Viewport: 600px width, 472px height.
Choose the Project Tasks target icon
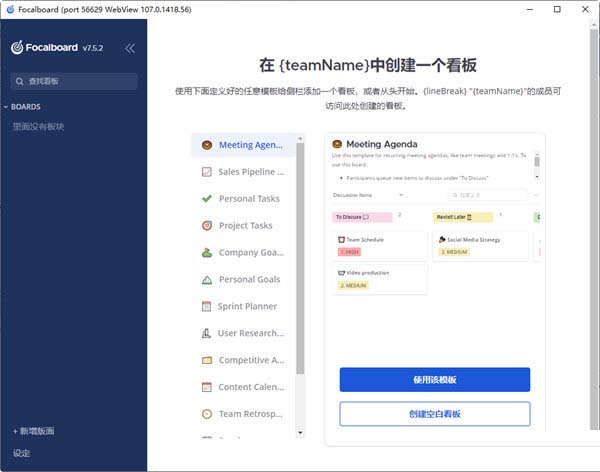pyautogui.click(x=206, y=226)
